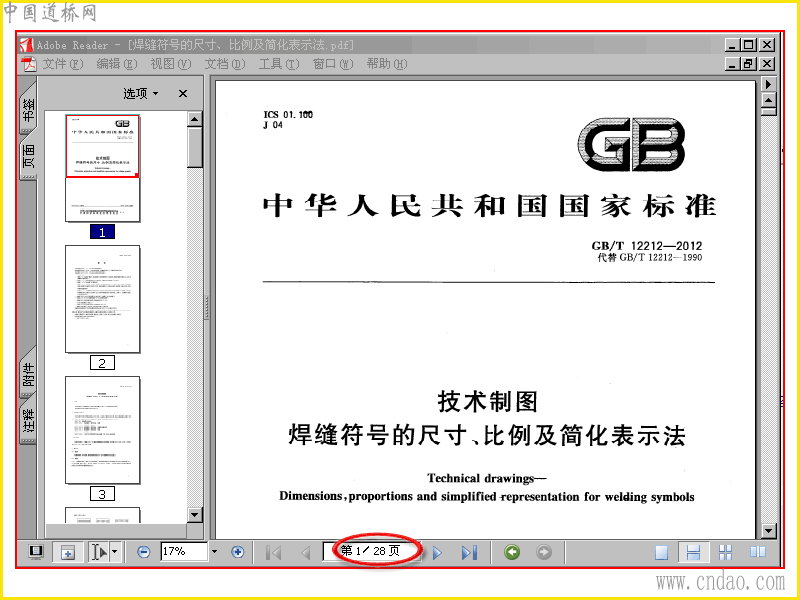Go to the first page arrow
Viewport: 800px width, 600px height.
coord(274,552)
